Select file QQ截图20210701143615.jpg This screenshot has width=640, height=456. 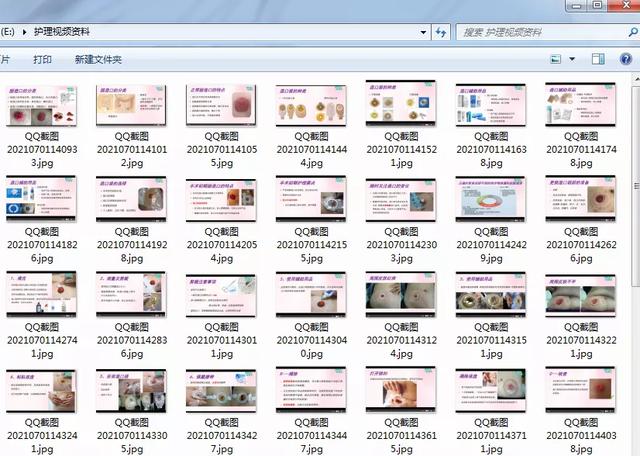tap(401, 412)
